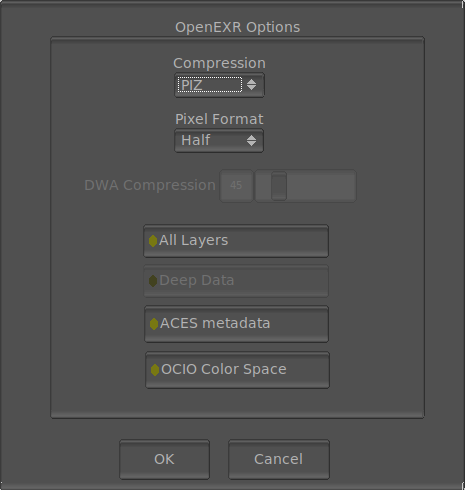
Task: Enable the ACES metadata option
Action: pyautogui.click(x=236, y=324)
